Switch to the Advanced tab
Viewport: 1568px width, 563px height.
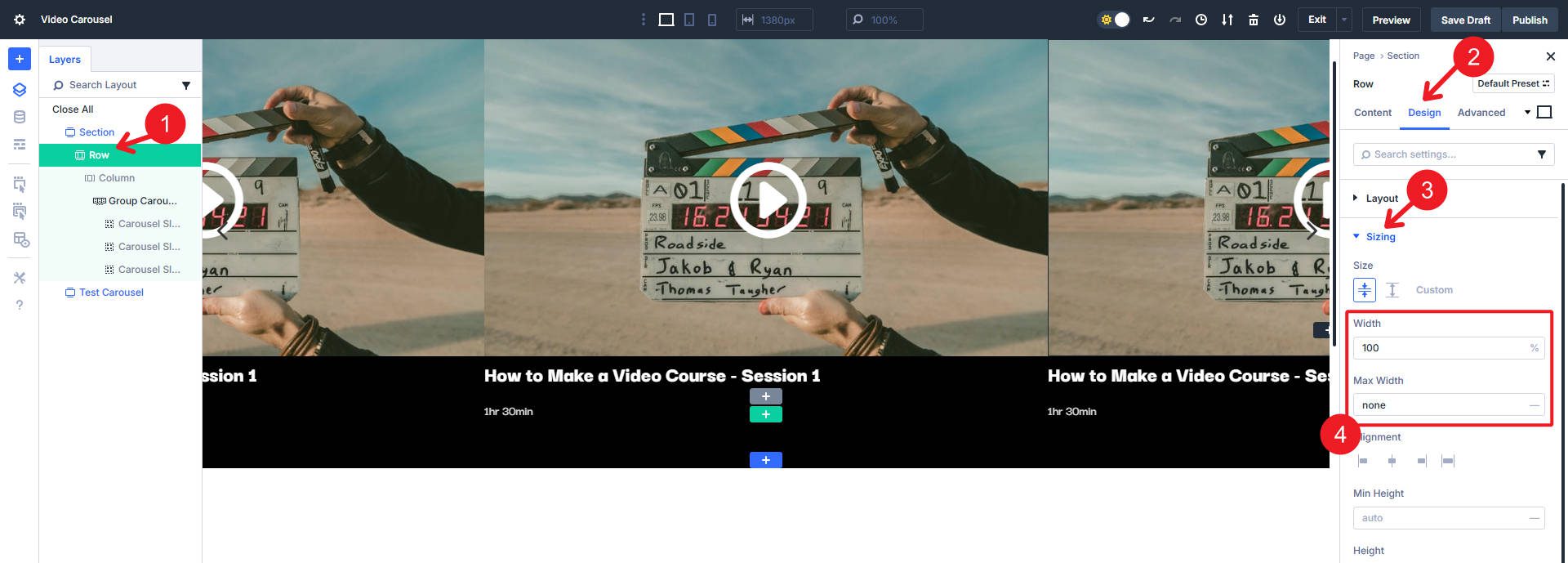(x=1481, y=113)
